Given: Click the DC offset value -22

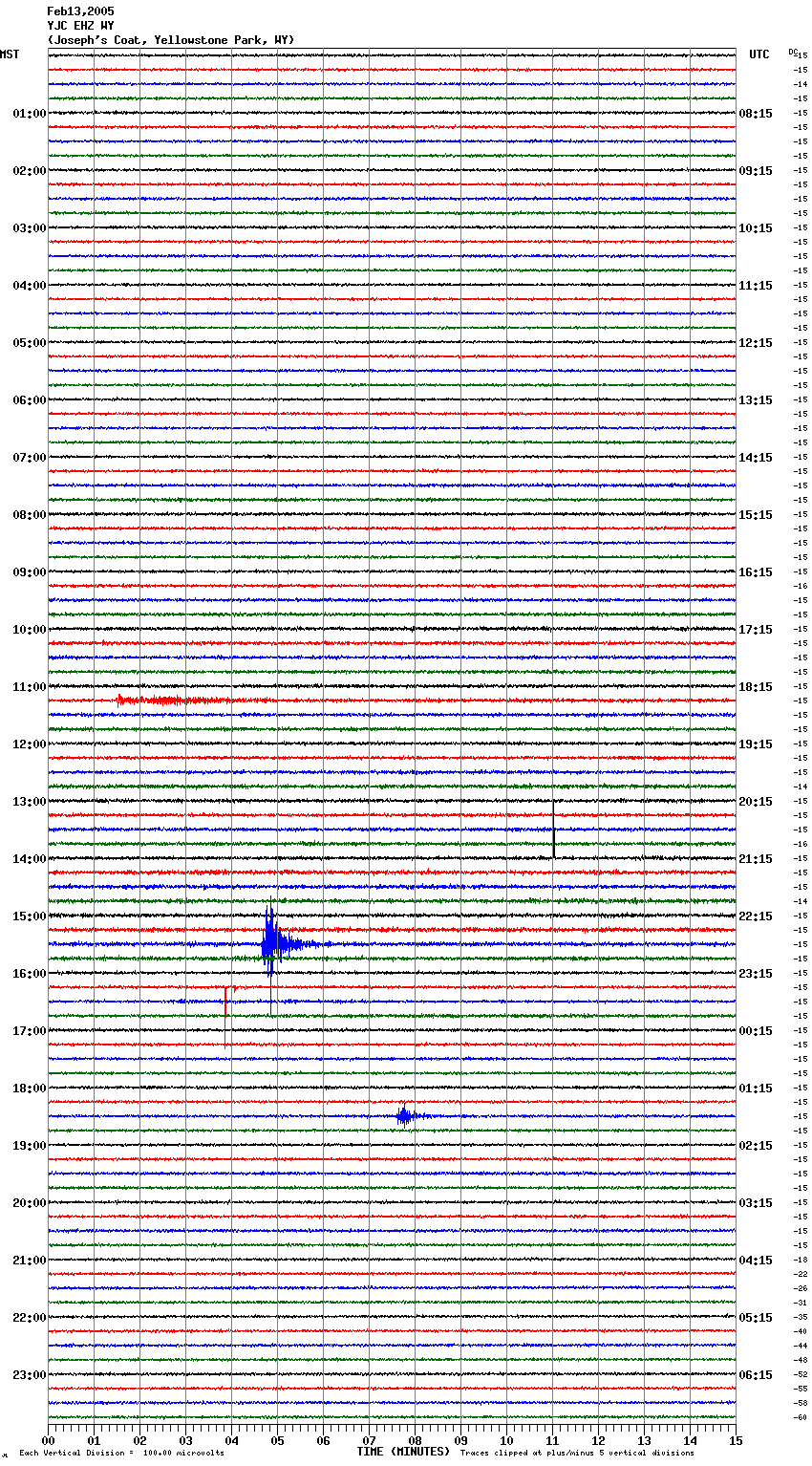Looking at the screenshot, I should (x=800, y=1274).
